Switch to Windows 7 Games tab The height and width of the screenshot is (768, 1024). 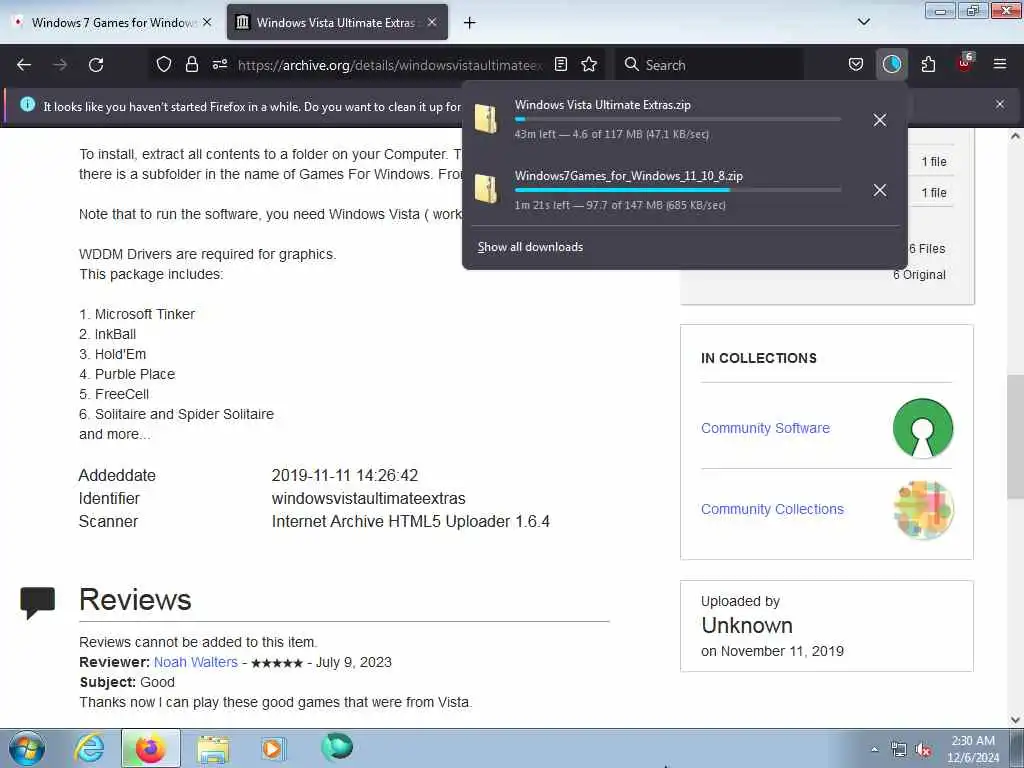tap(112, 22)
